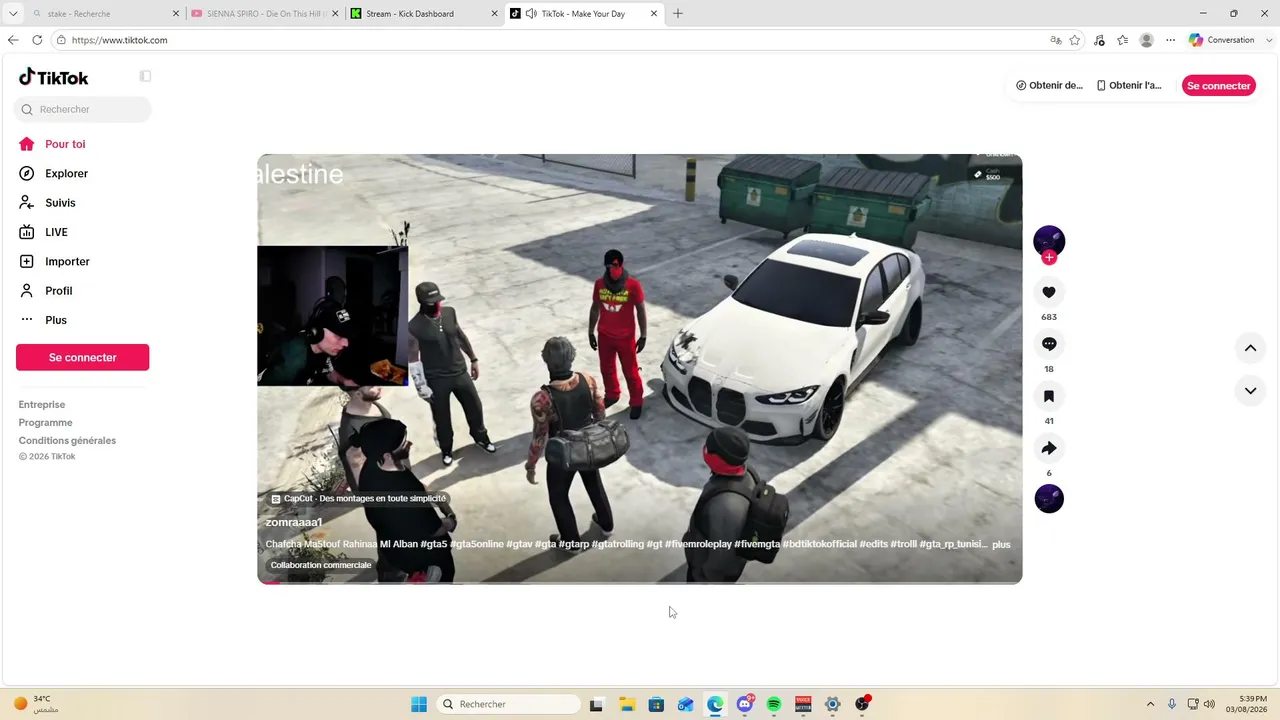This screenshot has height=720, width=1280.
Task: Click the sidebar Se connecter button
Action: [83, 357]
